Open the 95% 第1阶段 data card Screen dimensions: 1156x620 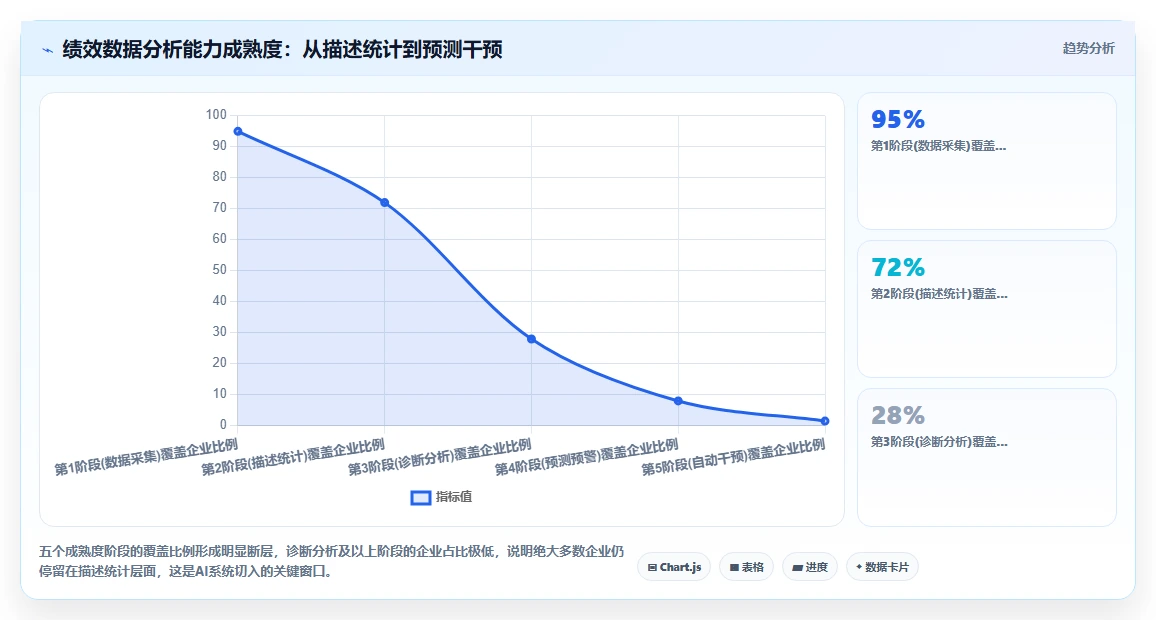[x=986, y=161]
